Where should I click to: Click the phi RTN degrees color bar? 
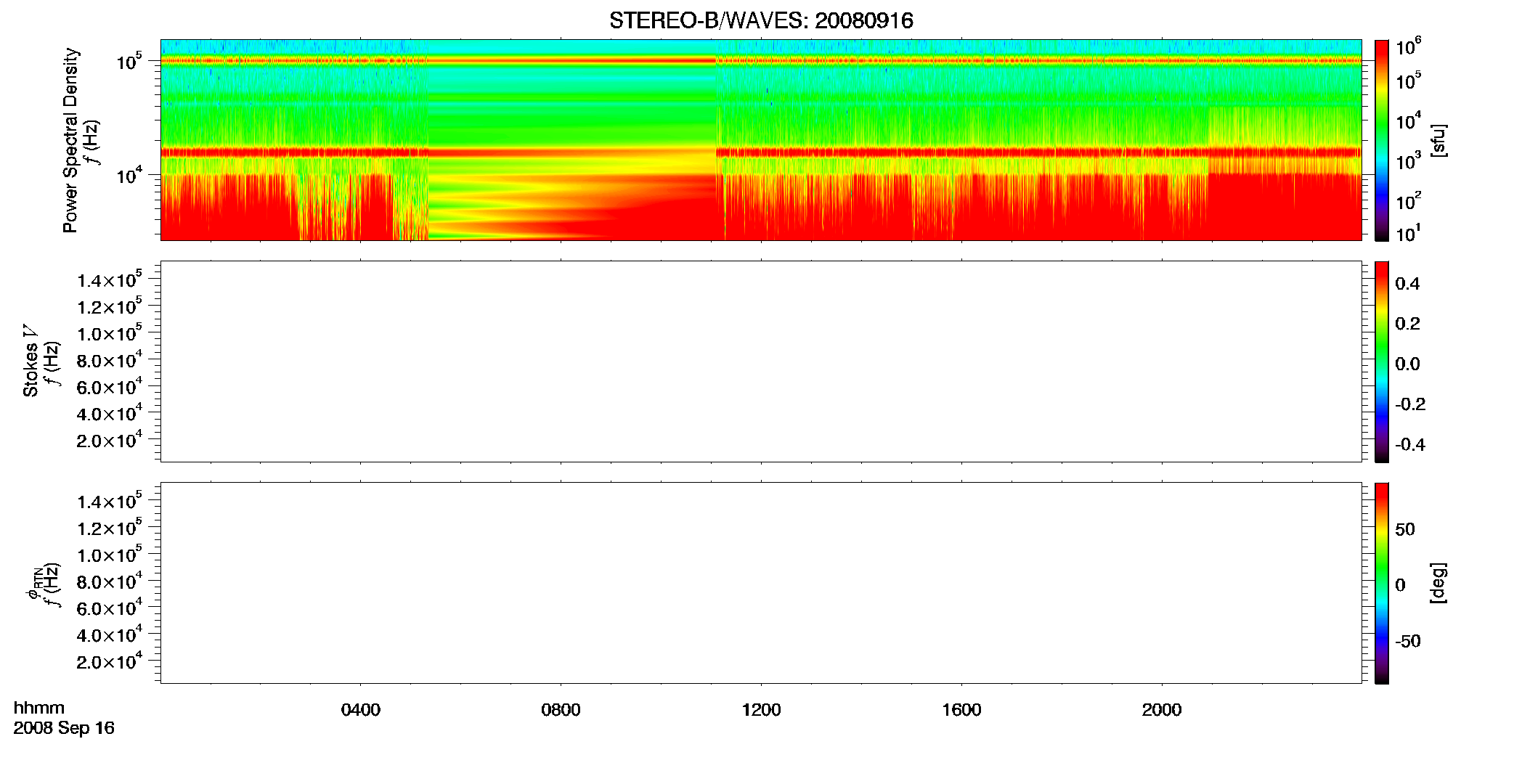tap(1382, 583)
